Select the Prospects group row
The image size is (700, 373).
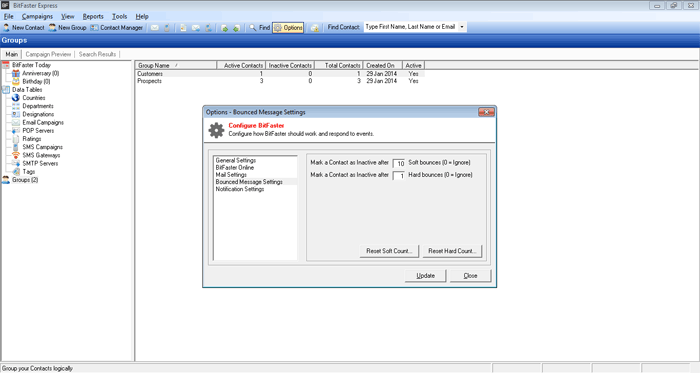tap(280, 81)
